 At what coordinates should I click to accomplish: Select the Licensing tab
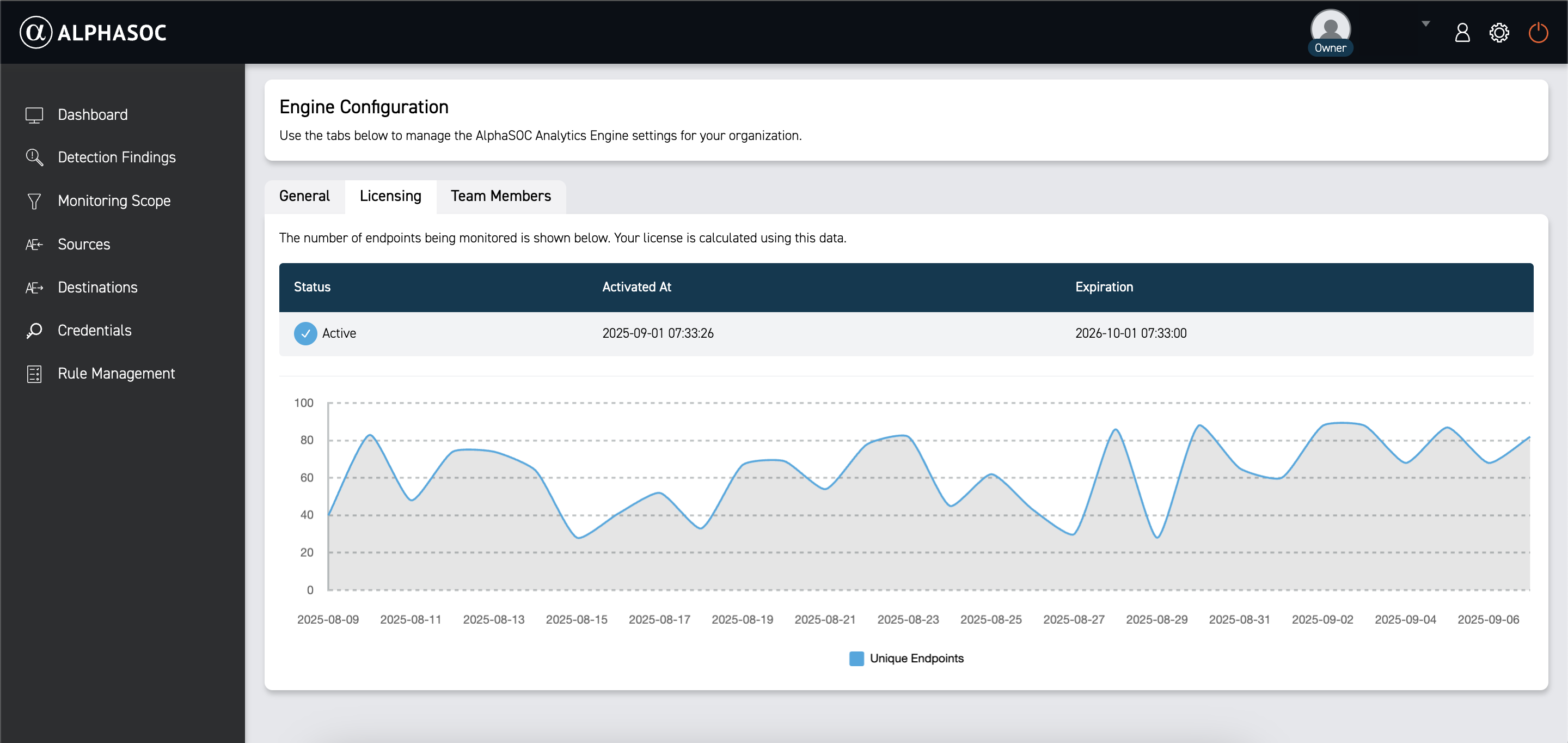(390, 196)
